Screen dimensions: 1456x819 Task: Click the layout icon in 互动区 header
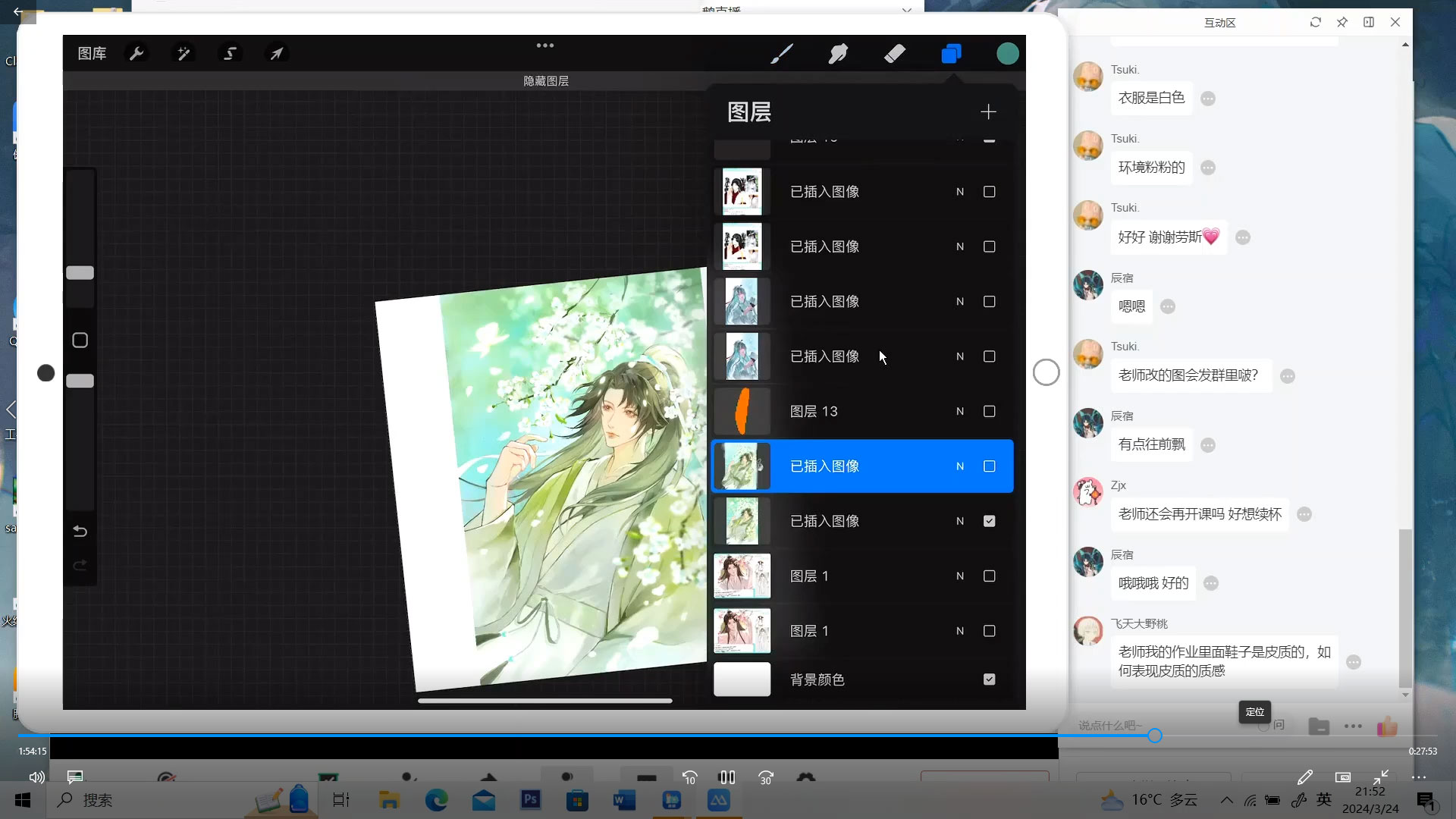[1369, 22]
